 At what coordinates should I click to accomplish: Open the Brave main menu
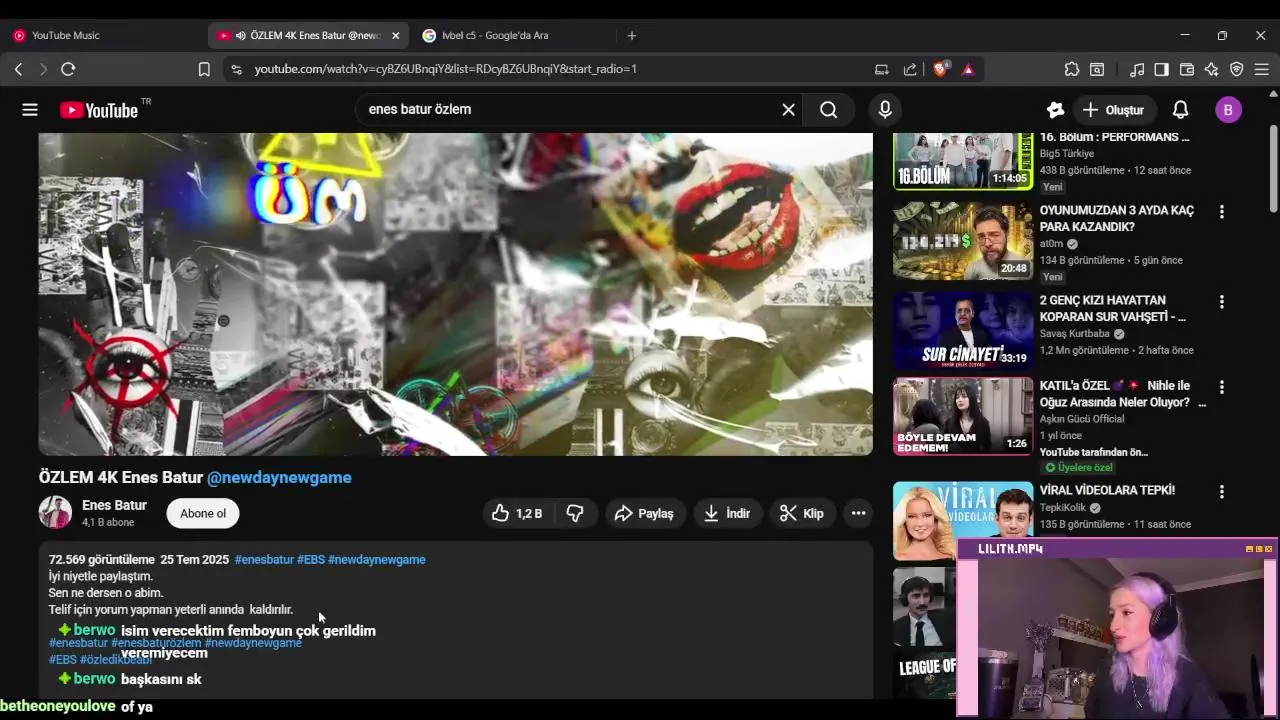1262,69
